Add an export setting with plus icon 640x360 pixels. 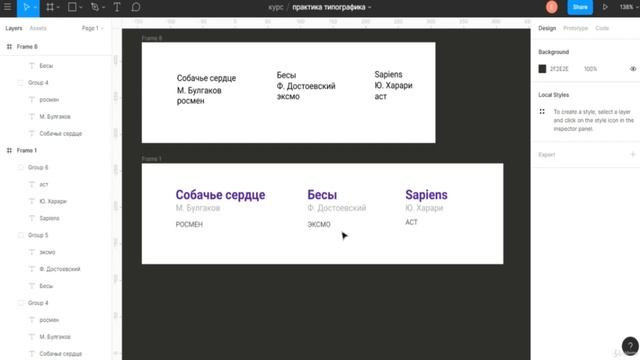[x=632, y=155]
